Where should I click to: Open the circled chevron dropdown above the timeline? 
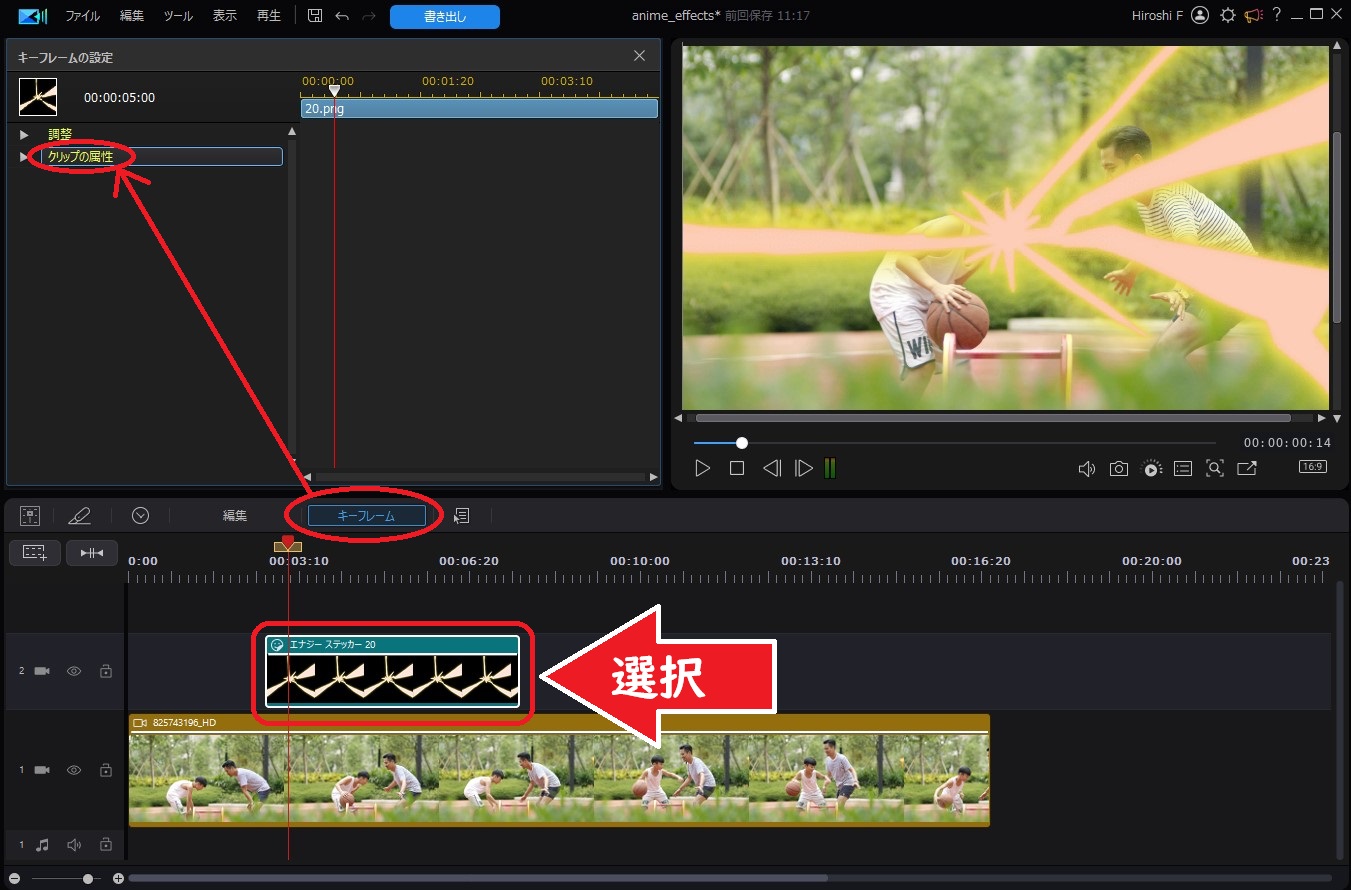[141, 515]
